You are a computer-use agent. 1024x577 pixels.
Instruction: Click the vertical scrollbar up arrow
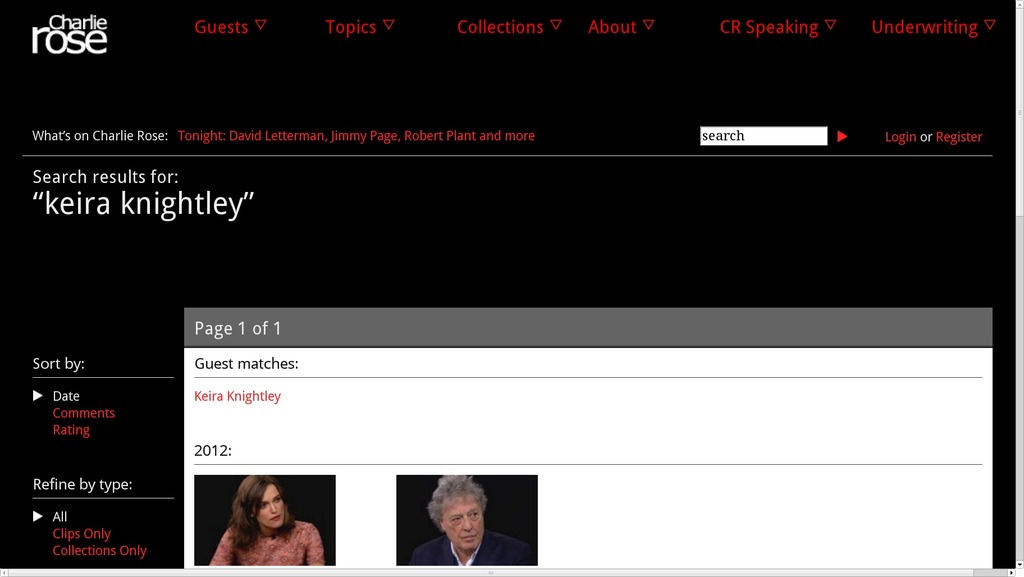(x=1019, y=4)
